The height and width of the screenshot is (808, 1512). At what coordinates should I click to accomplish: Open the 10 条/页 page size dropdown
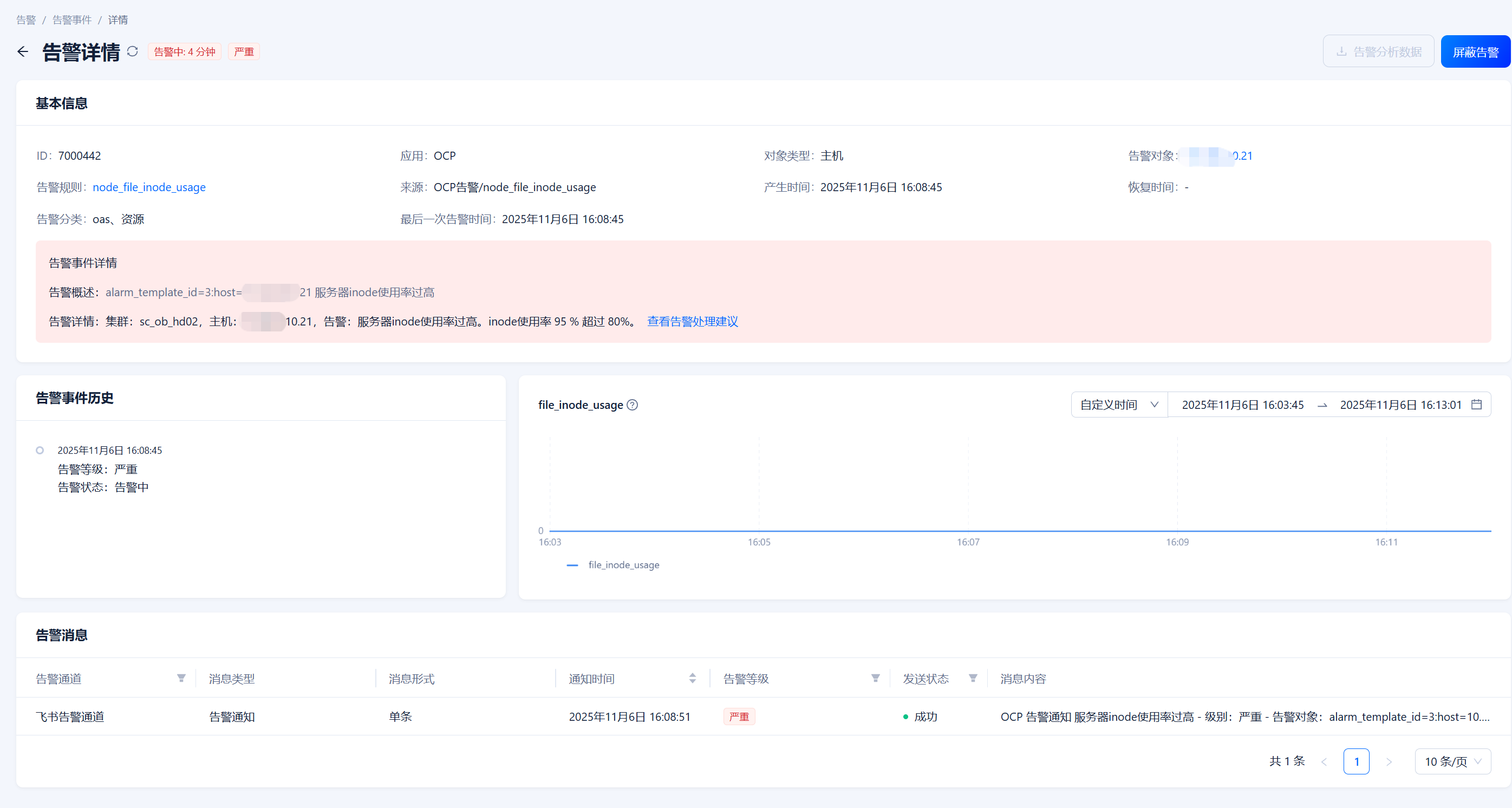point(1453,761)
